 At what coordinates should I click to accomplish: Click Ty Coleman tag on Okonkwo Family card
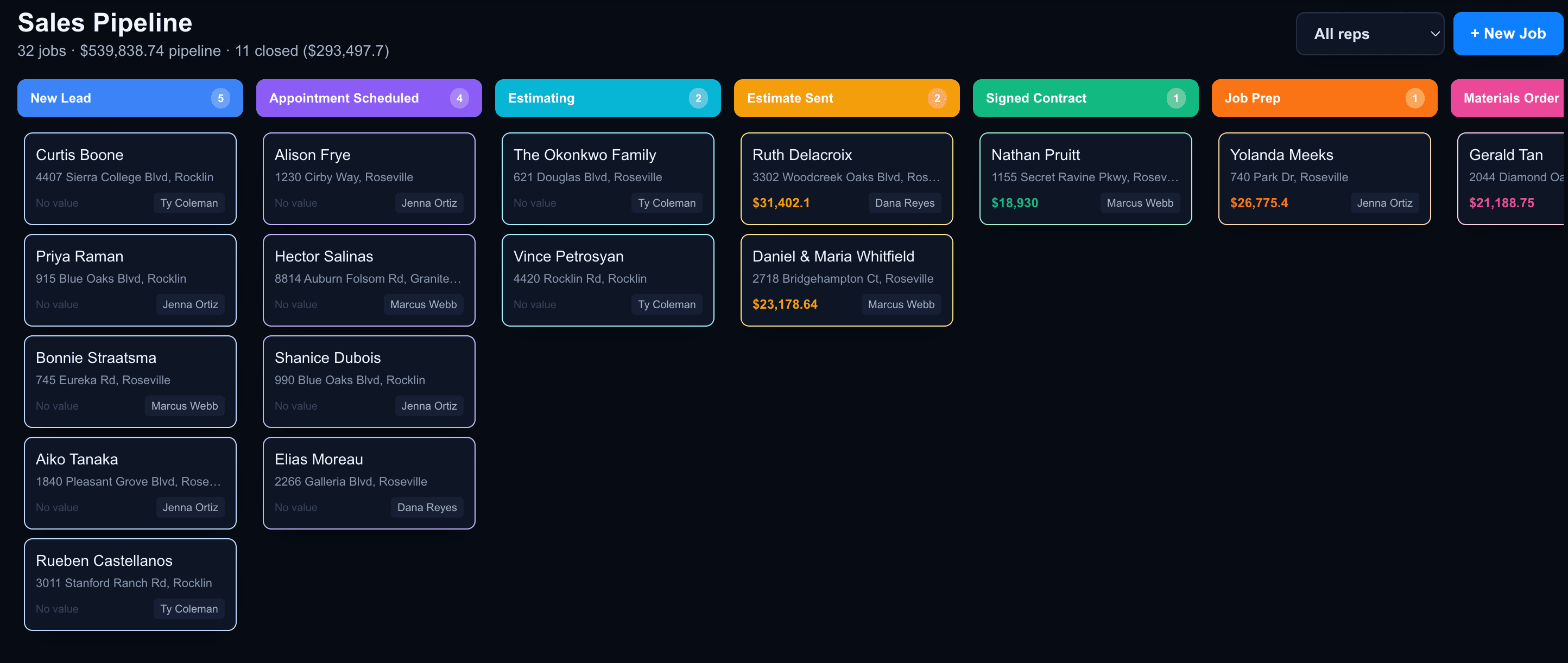(667, 203)
